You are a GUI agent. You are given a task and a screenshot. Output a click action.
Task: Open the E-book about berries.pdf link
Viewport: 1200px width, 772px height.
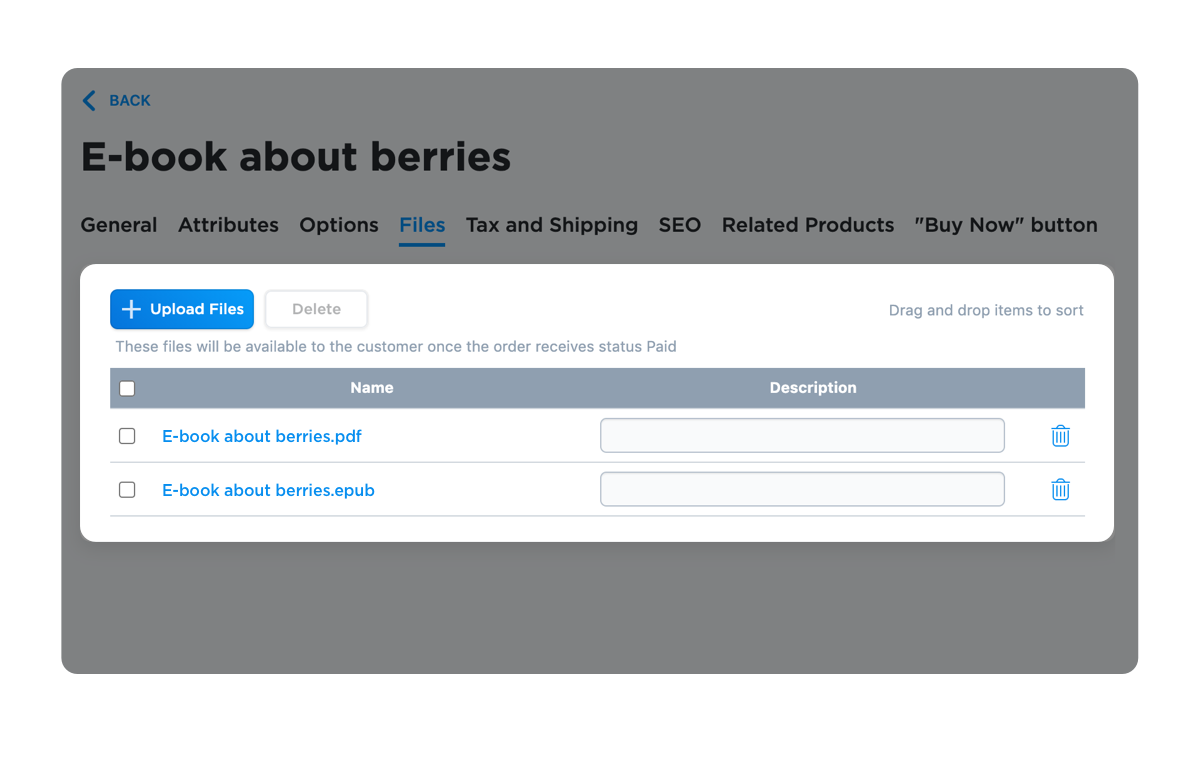click(262, 436)
